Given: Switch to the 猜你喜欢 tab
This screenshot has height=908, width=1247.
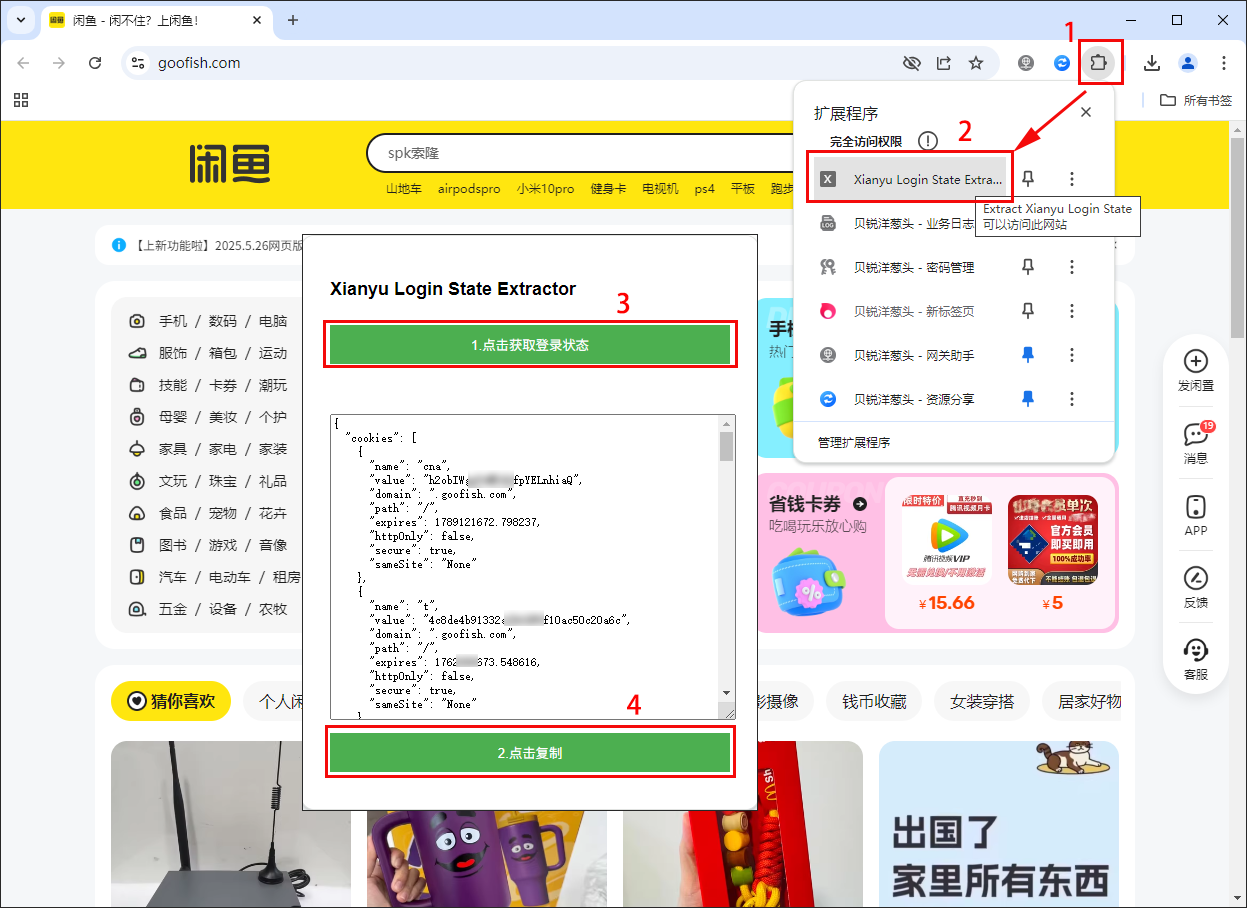Looking at the screenshot, I should pyautogui.click(x=171, y=701).
